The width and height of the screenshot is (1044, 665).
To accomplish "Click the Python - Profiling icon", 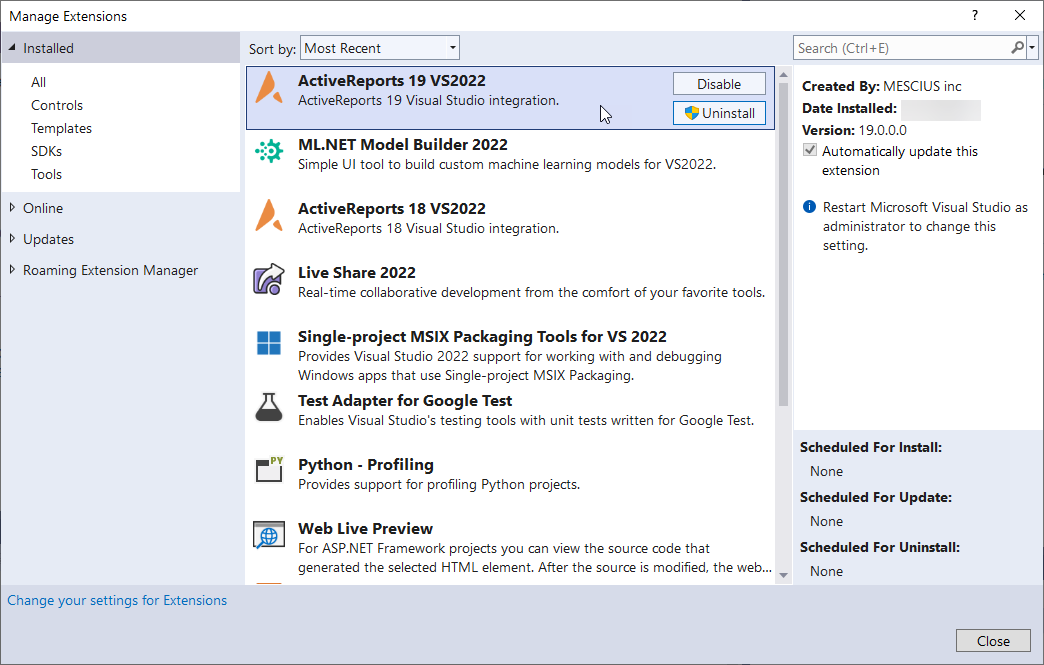I will [270, 469].
